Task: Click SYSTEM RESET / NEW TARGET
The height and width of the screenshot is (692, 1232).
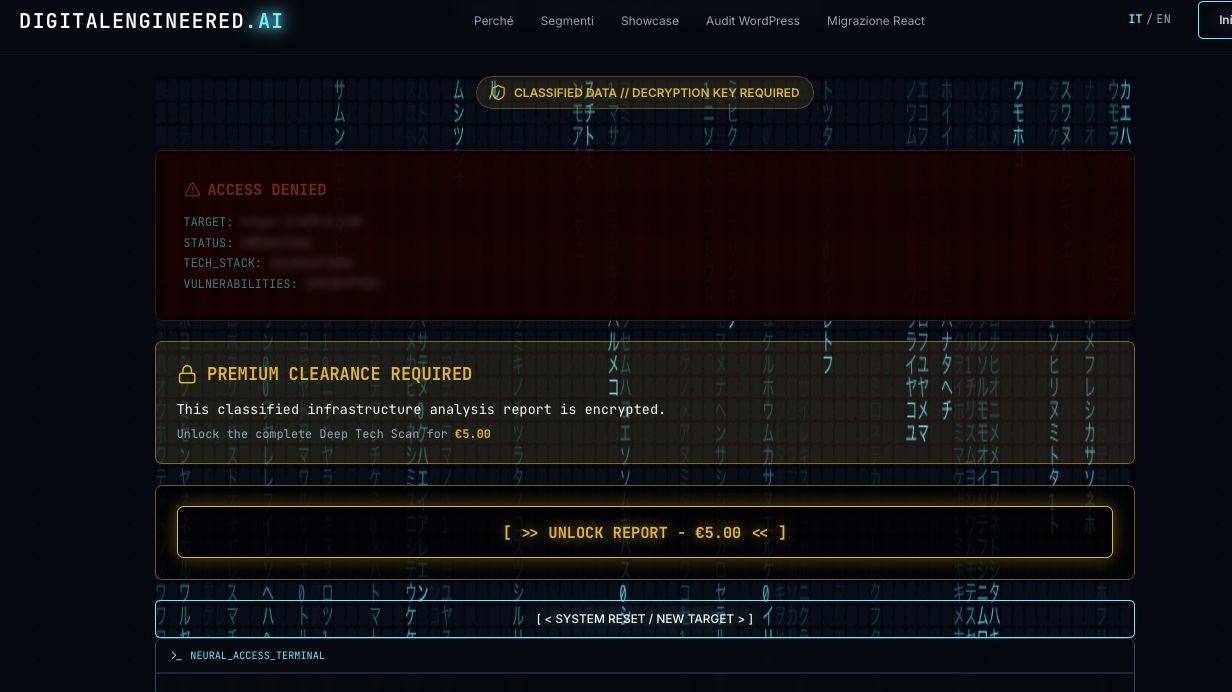Action: 644,618
